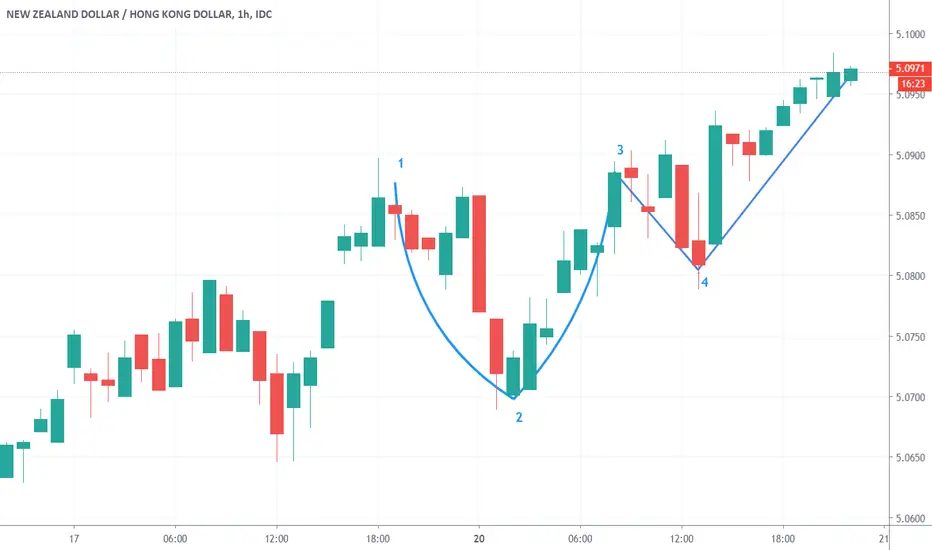This screenshot has height=550, width=932.
Task: Click the 16:23 countdown timer label
Action: tap(912, 84)
